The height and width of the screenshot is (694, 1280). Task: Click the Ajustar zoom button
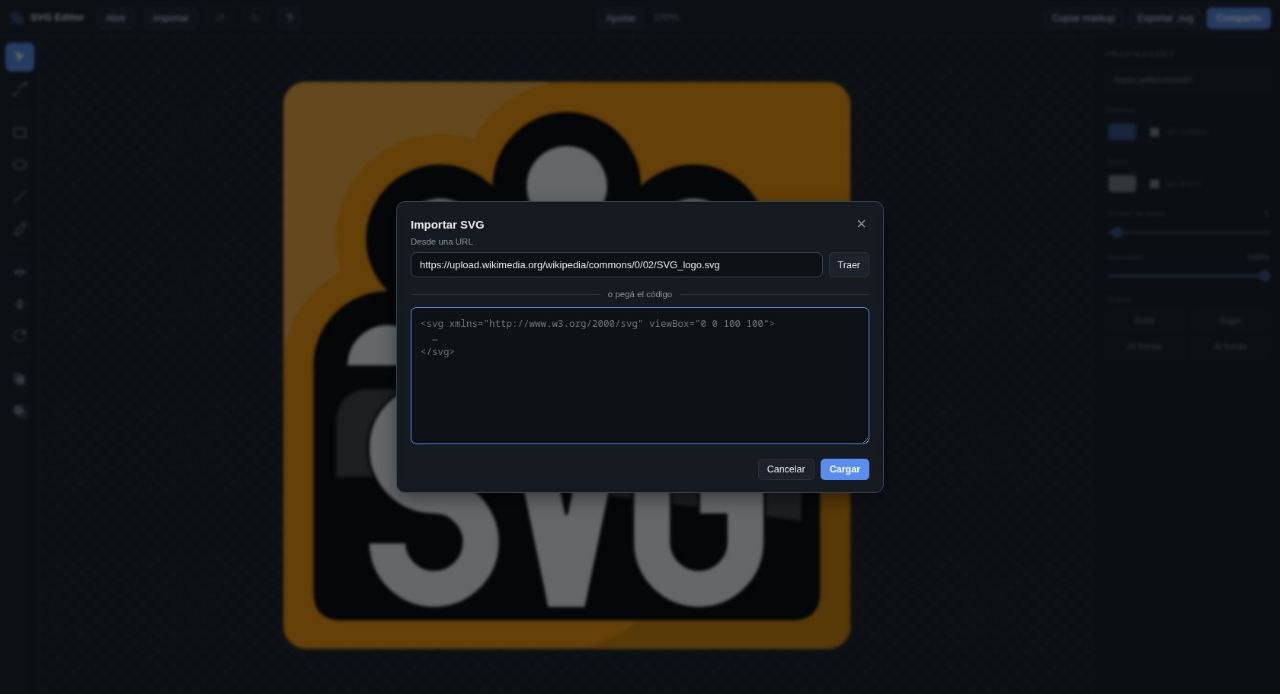tap(620, 18)
